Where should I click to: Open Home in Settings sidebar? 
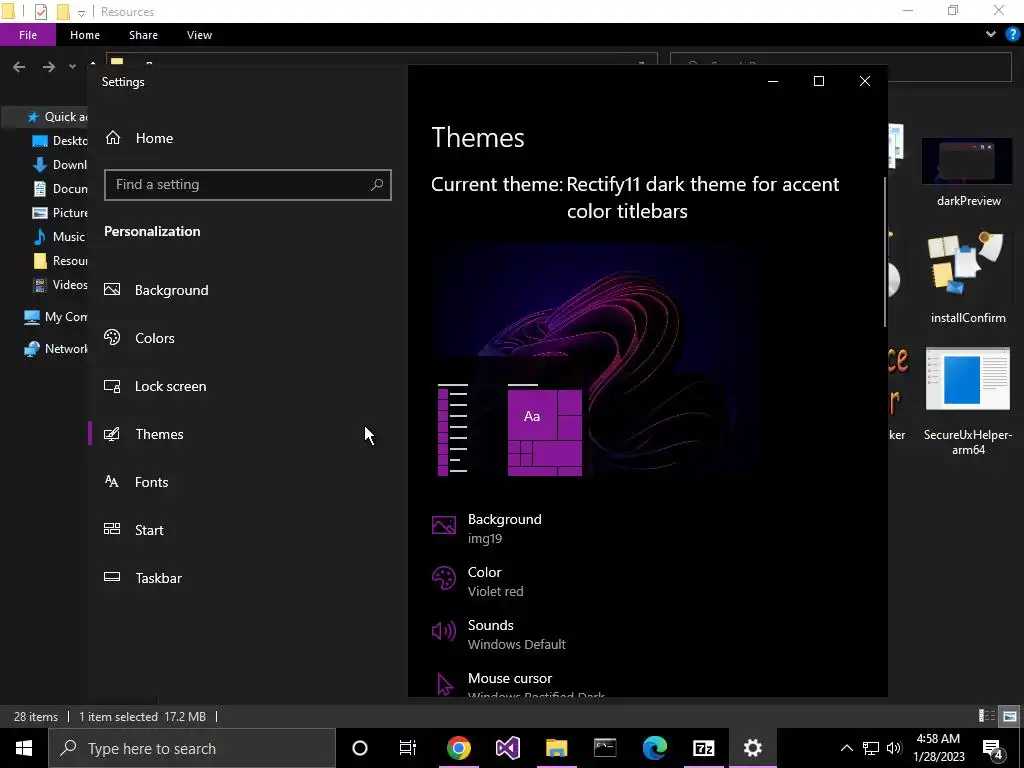pos(139,138)
